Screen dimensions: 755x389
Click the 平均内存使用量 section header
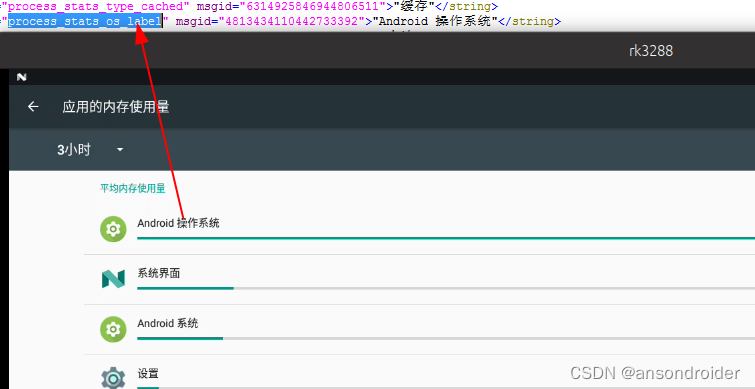tap(132, 188)
